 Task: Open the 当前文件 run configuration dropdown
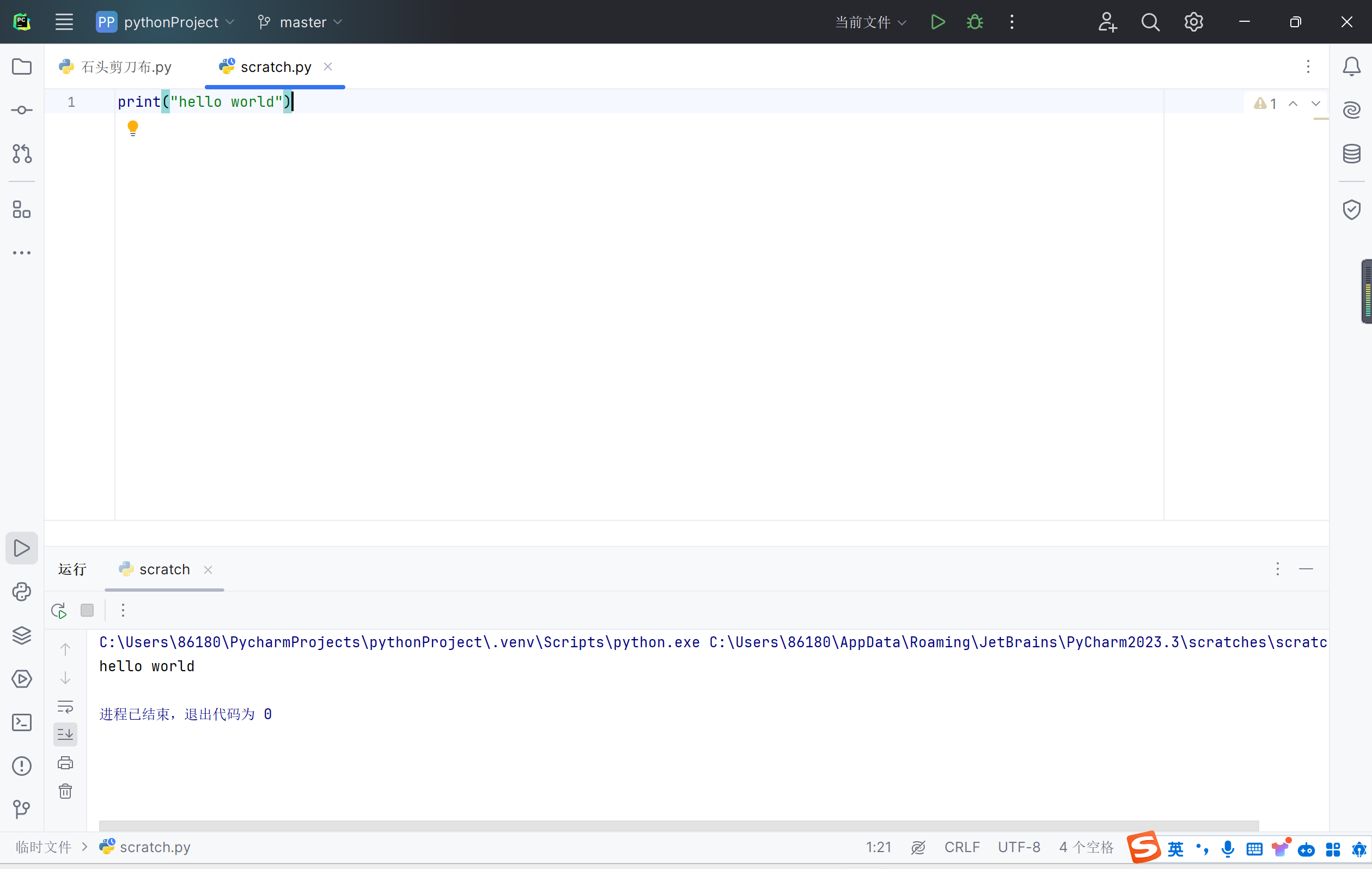(x=870, y=22)
